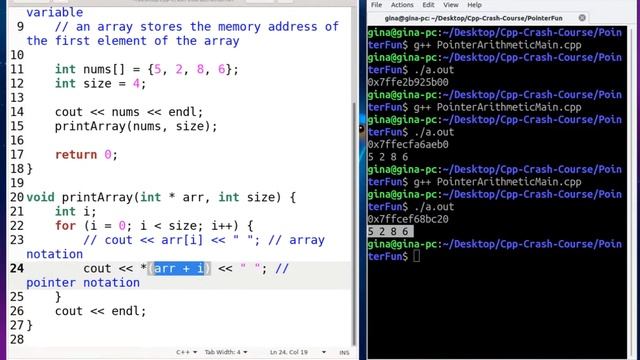Click the last './a.out' command in terminal
The width and height of the screenshot is (640, 360).
(433, 207)
